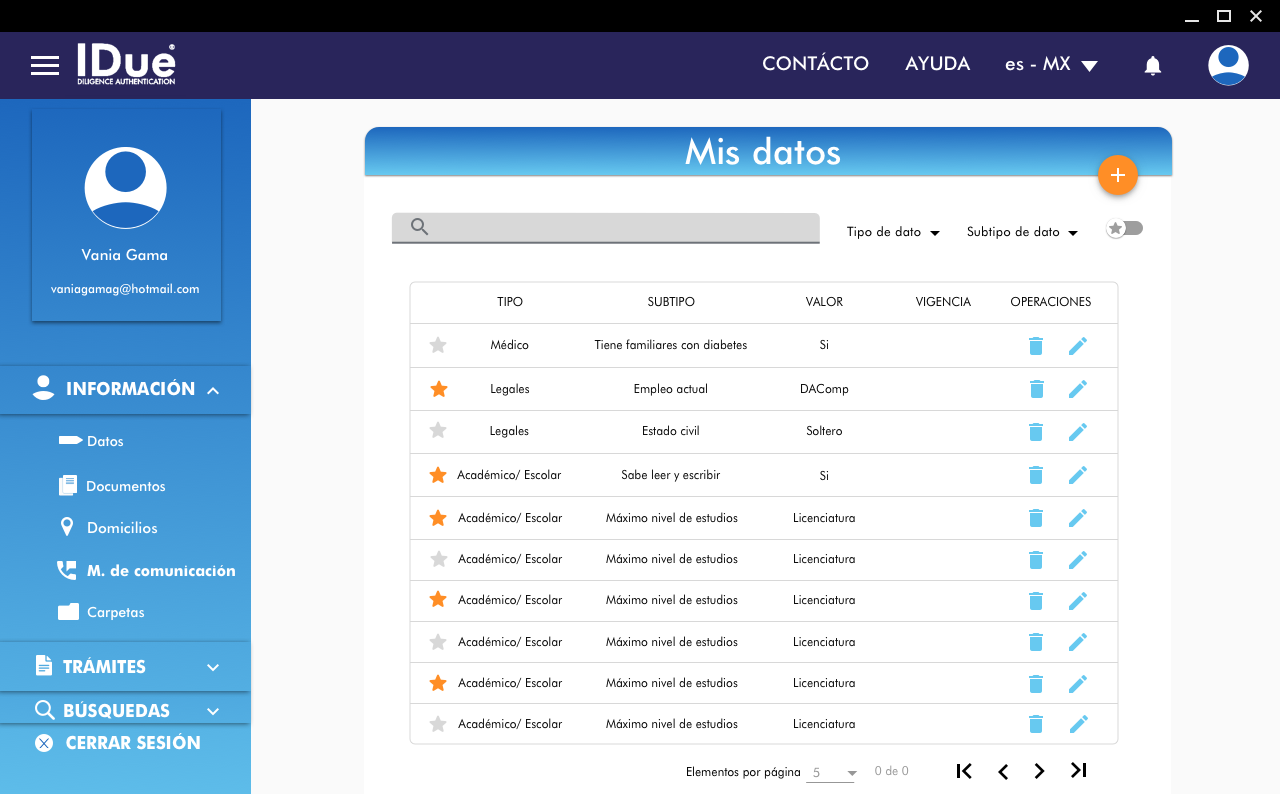
Task: Select M. de comunicación in sidebar
Action: 160,571
